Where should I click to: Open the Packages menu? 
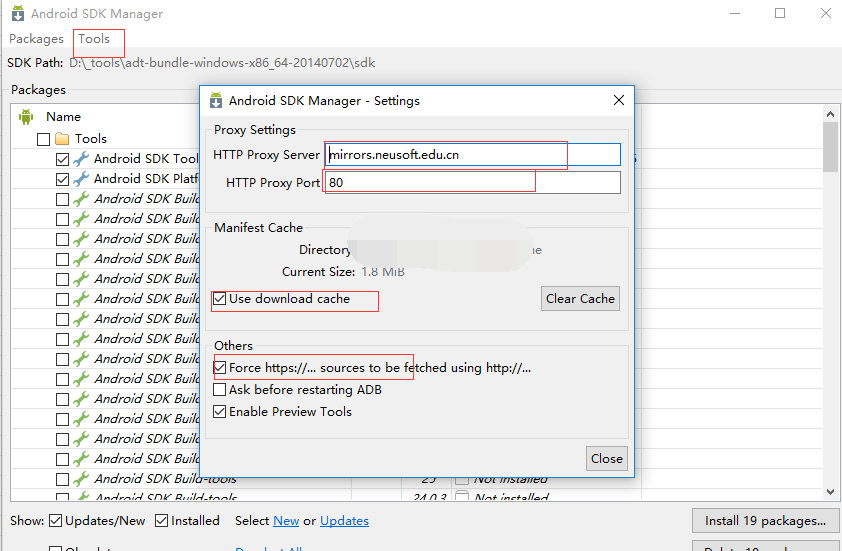tap(36, 39)
